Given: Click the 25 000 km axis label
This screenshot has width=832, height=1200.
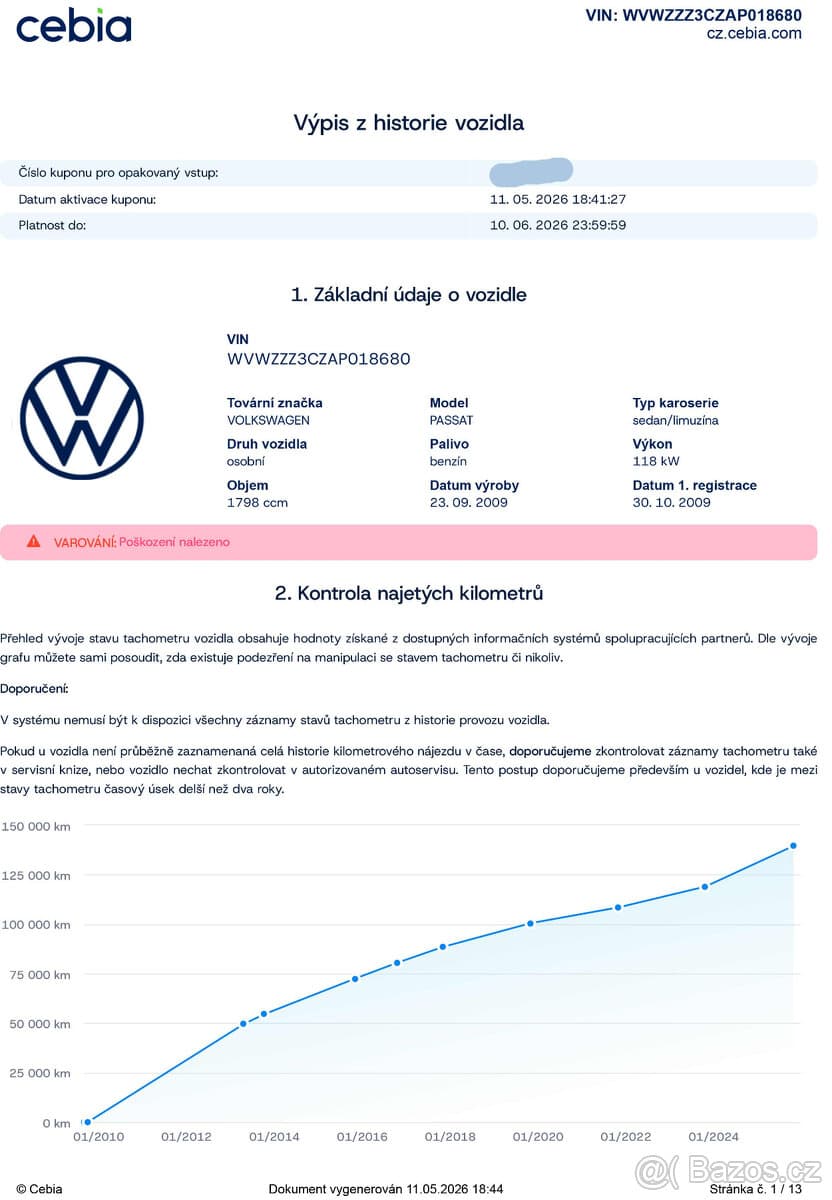Looking at the screenshot, I should click(x=40, y=1073).
